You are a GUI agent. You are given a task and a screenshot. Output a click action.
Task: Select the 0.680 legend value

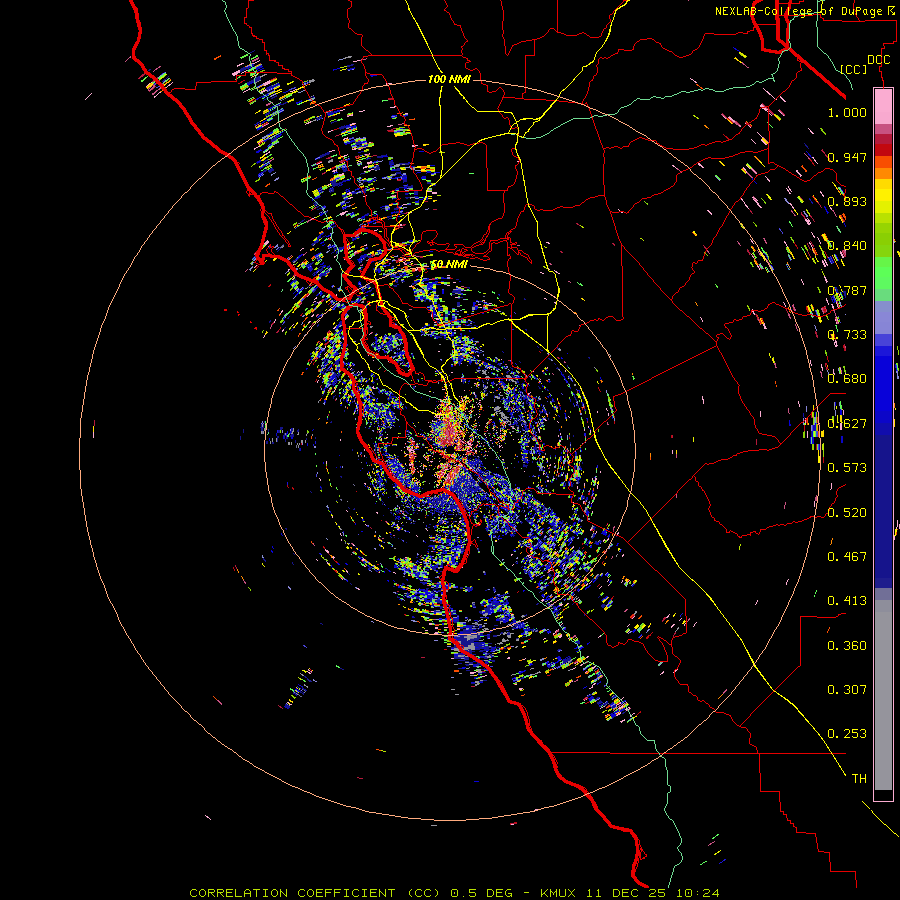tap(847, 379)
